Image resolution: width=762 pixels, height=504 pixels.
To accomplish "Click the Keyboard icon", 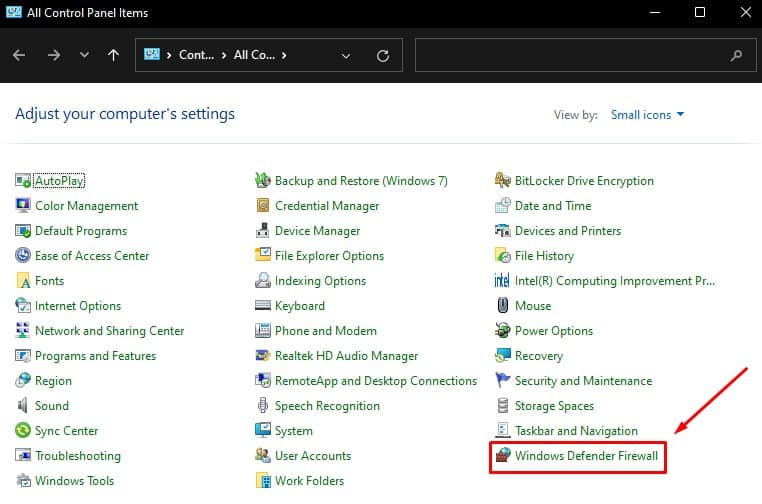I will 263,306.
